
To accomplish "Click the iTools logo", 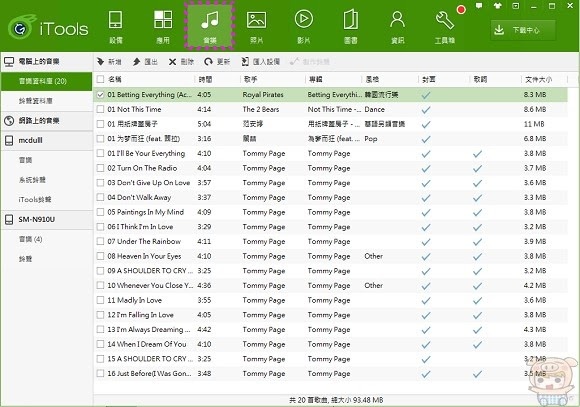I will [48, 27].
